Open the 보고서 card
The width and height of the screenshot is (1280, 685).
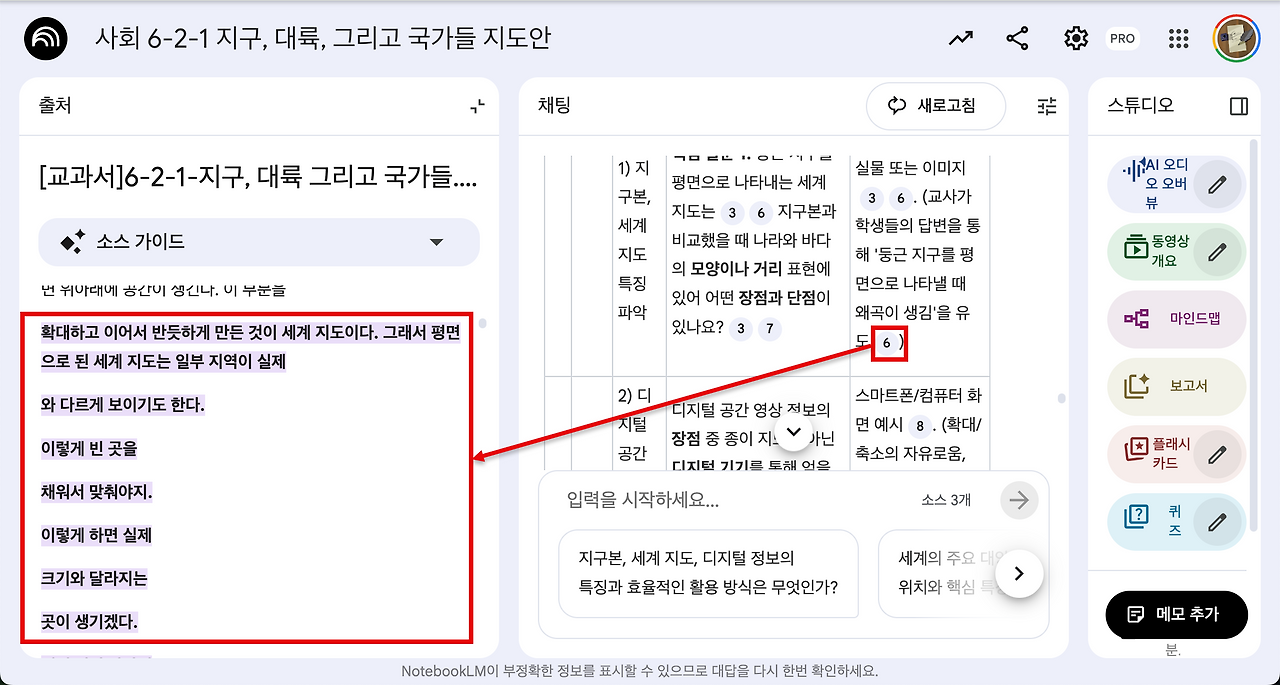tap(1177, 385)
